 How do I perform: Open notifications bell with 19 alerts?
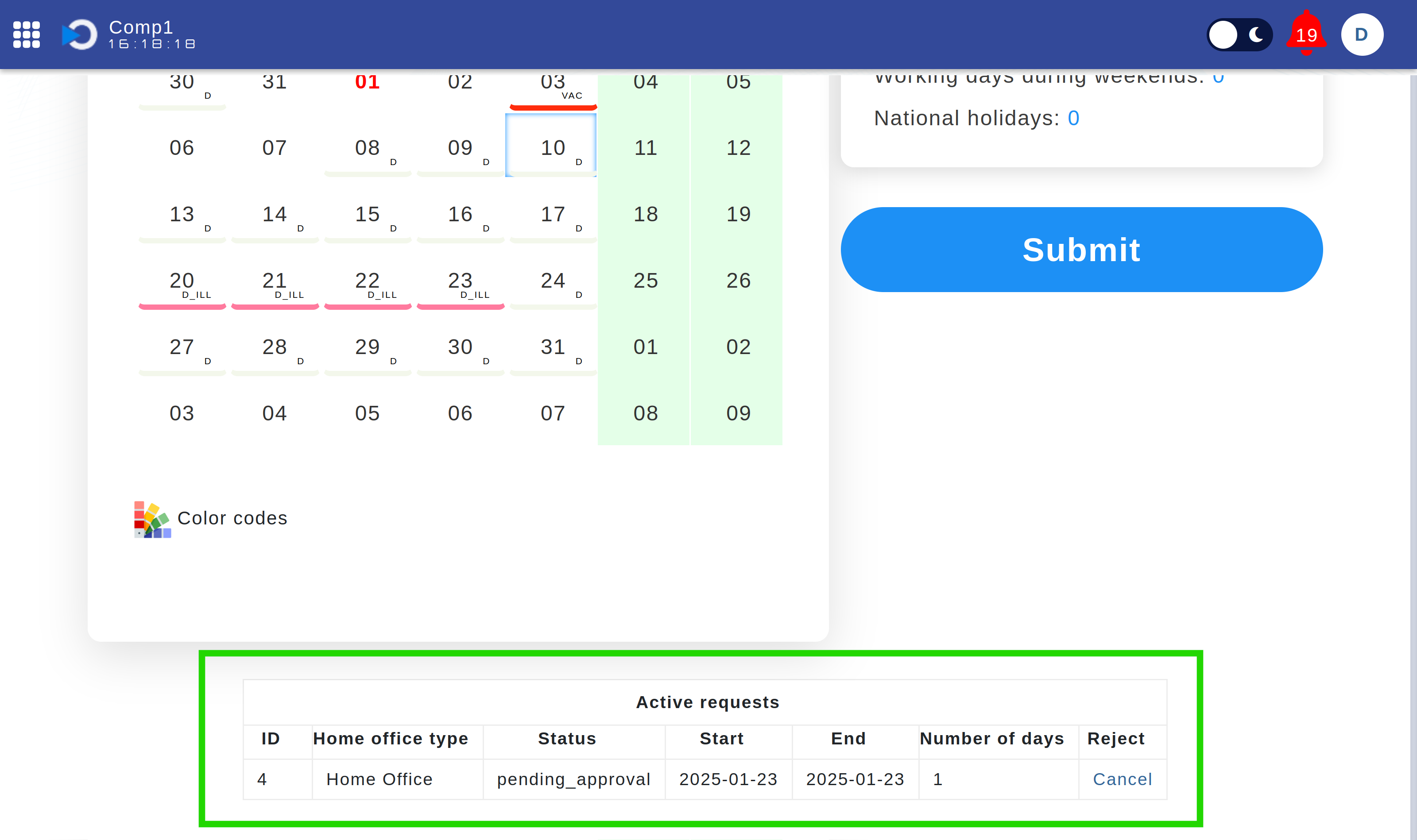[1306, 33]
